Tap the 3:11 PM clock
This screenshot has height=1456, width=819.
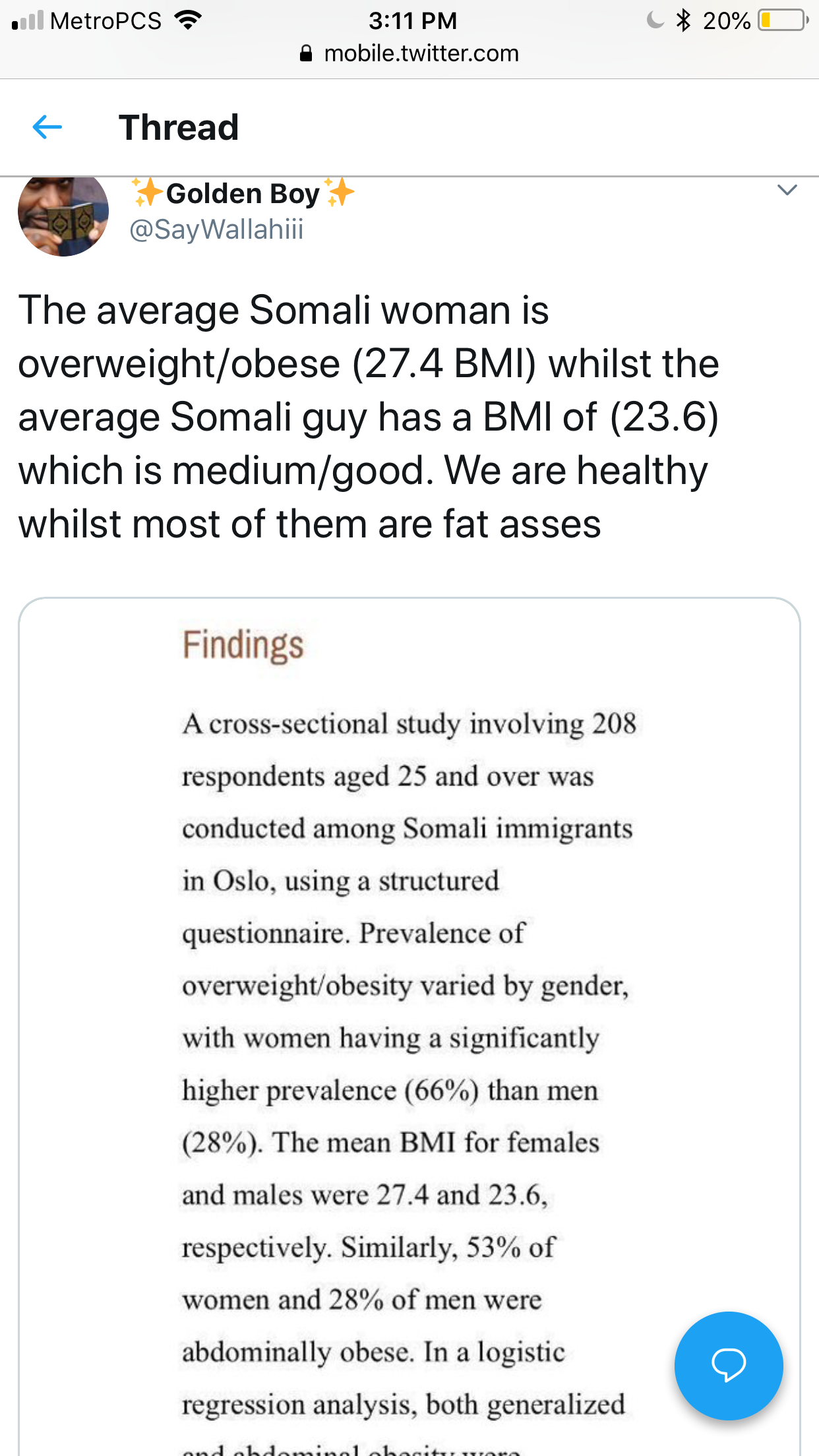coord(413,20)
